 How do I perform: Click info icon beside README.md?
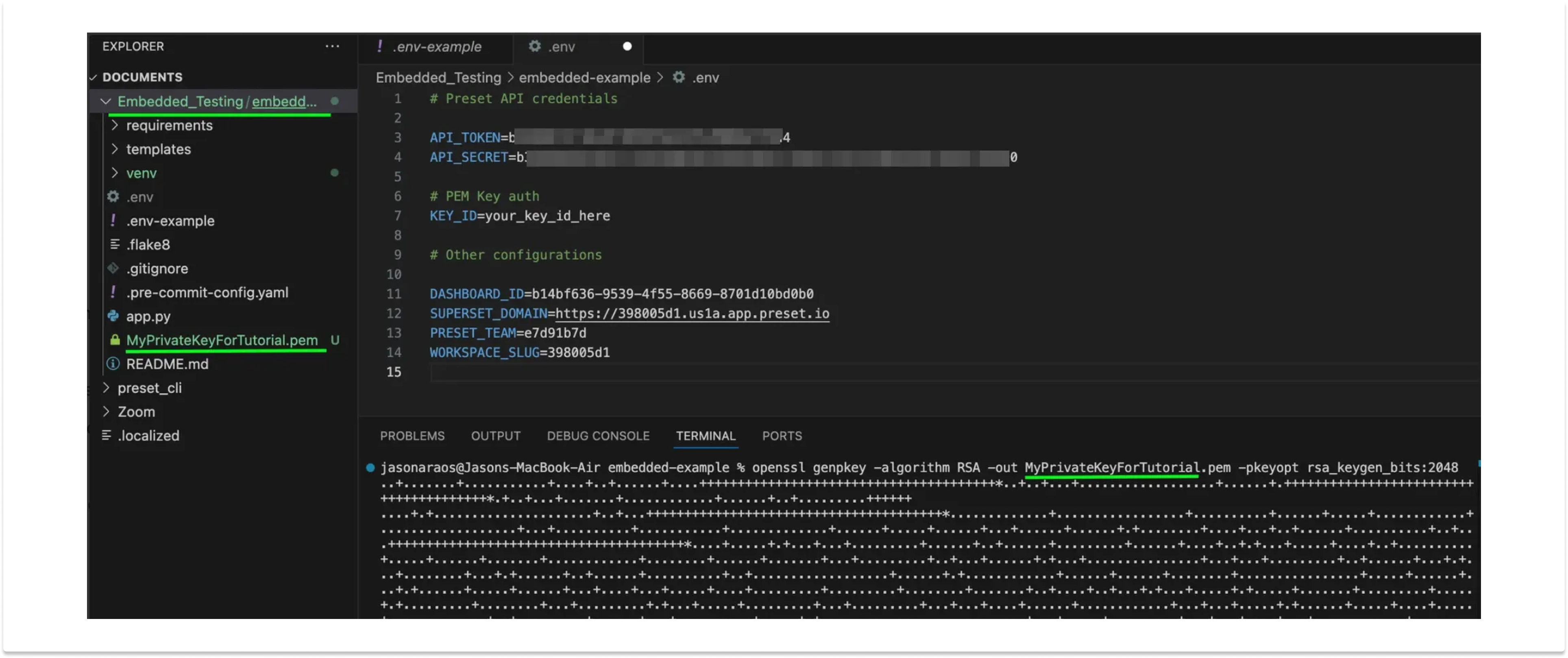tap(113, 364)
